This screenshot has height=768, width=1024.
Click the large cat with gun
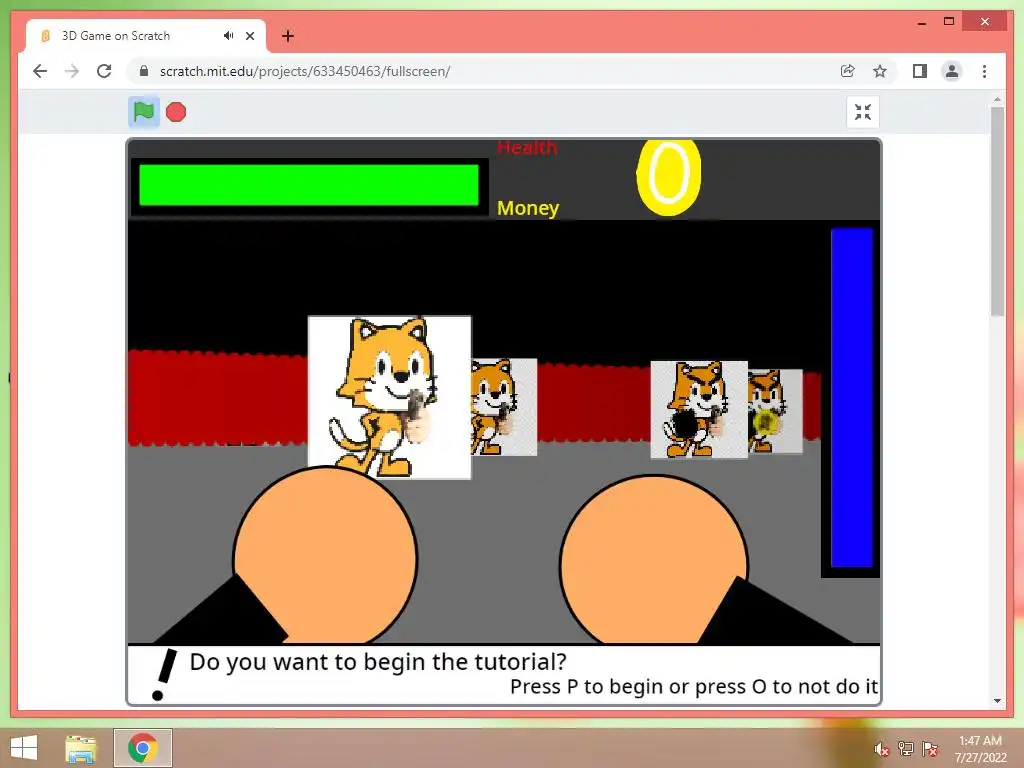click(389, 397)
